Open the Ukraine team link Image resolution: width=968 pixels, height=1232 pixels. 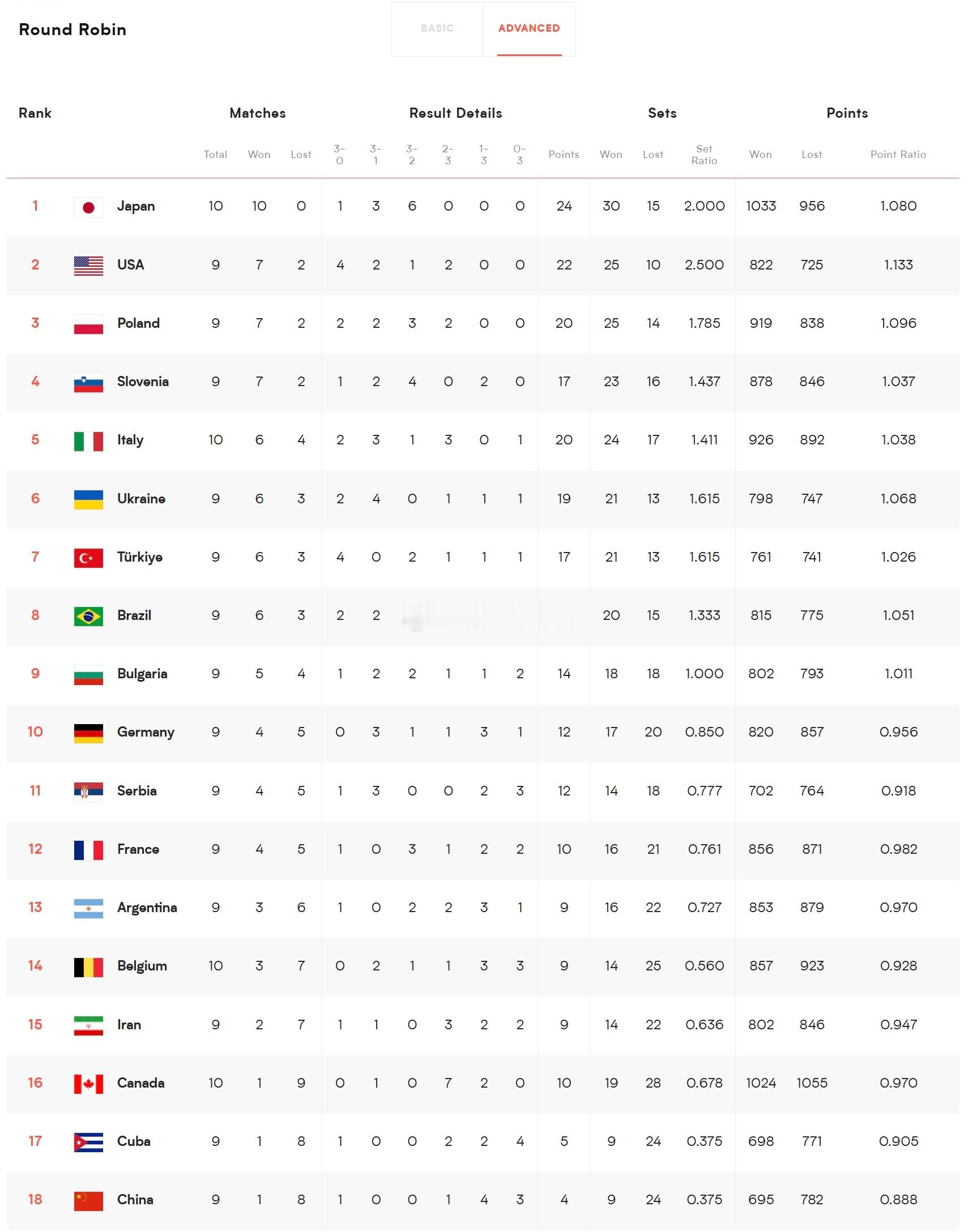(x=141, y=498)
